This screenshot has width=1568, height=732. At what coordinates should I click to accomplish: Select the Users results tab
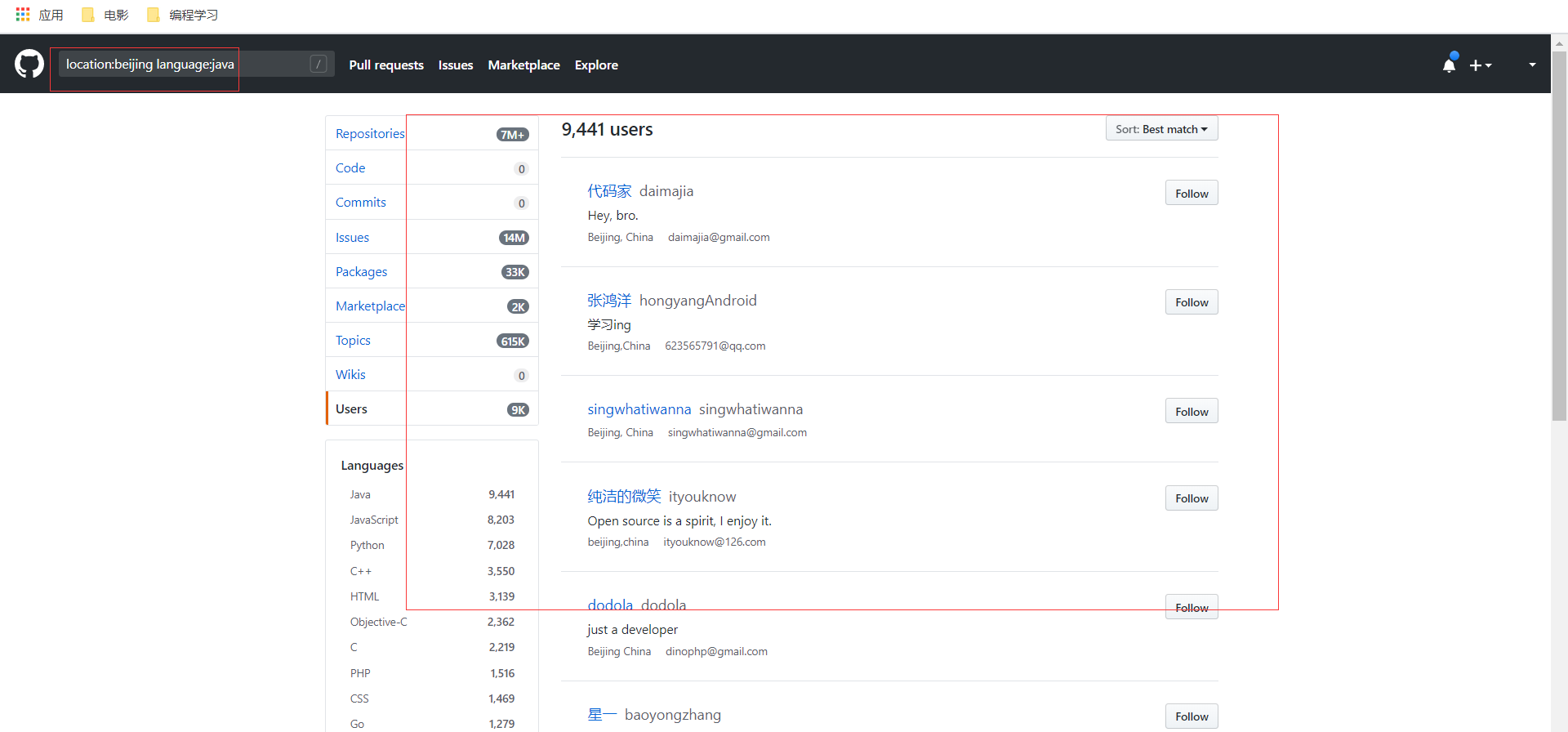tap(432, 408)
